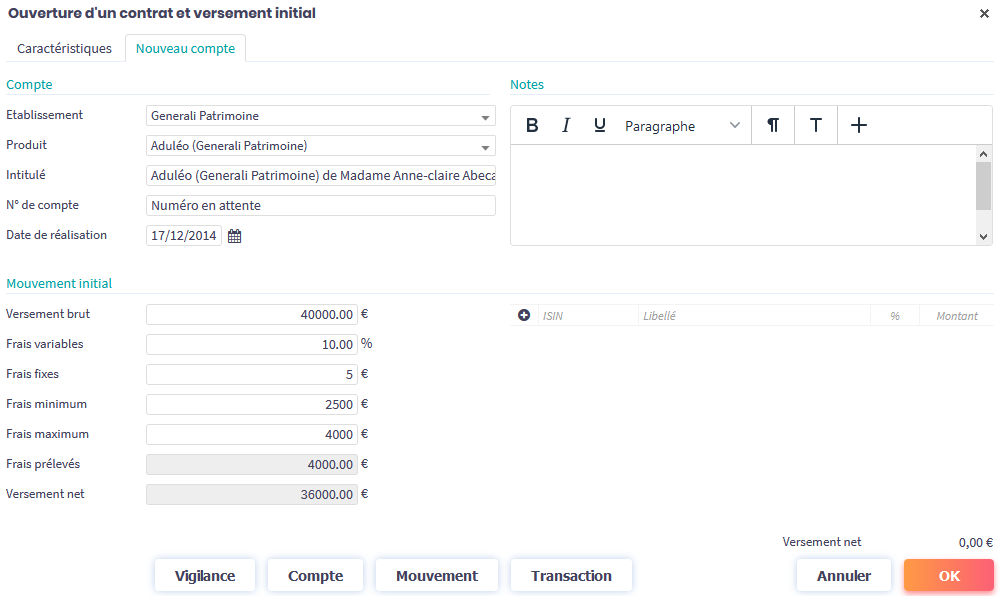
Task: Expand the Etablissement dropdown
Action: point(485,117)
